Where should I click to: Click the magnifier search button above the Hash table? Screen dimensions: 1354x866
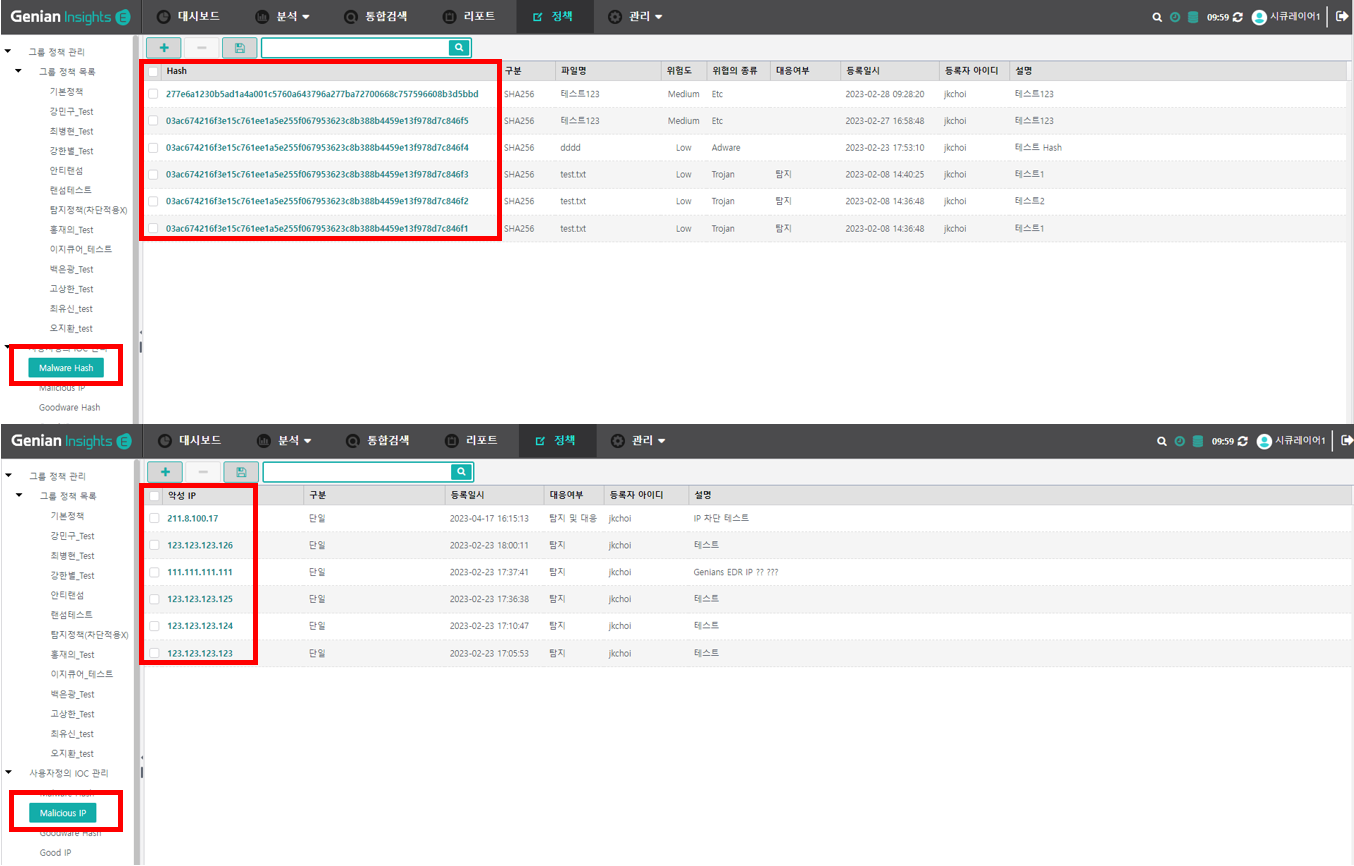(458, 47)
